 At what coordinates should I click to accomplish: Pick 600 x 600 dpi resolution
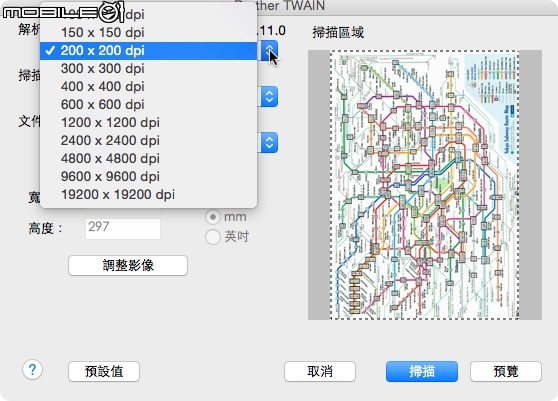[148, 105]
